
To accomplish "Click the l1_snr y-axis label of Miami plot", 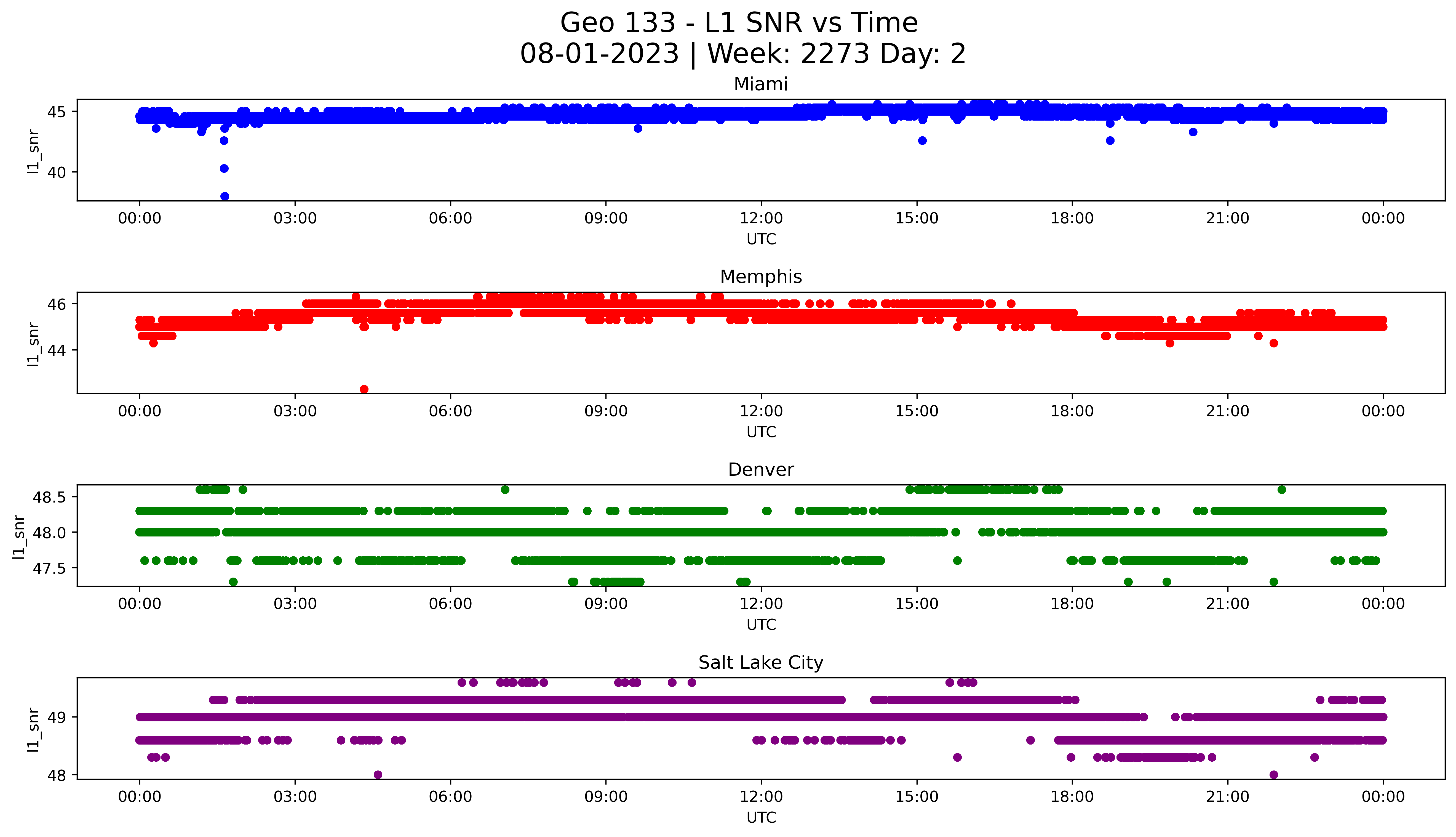I will pyautogui.click(x=34, y=152).
